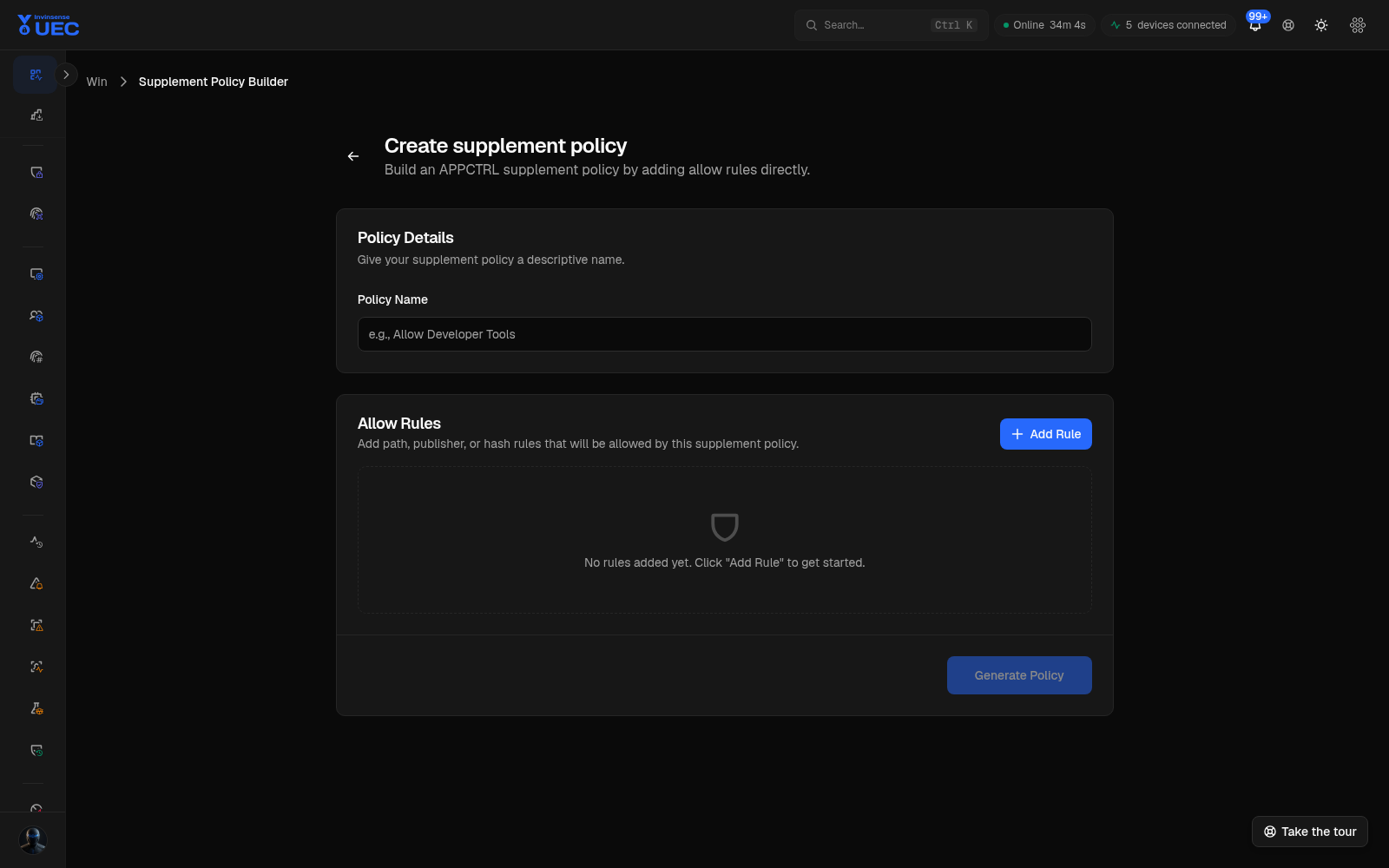Open the 5 devices connected status
1389x868 pixels.
1168,25
